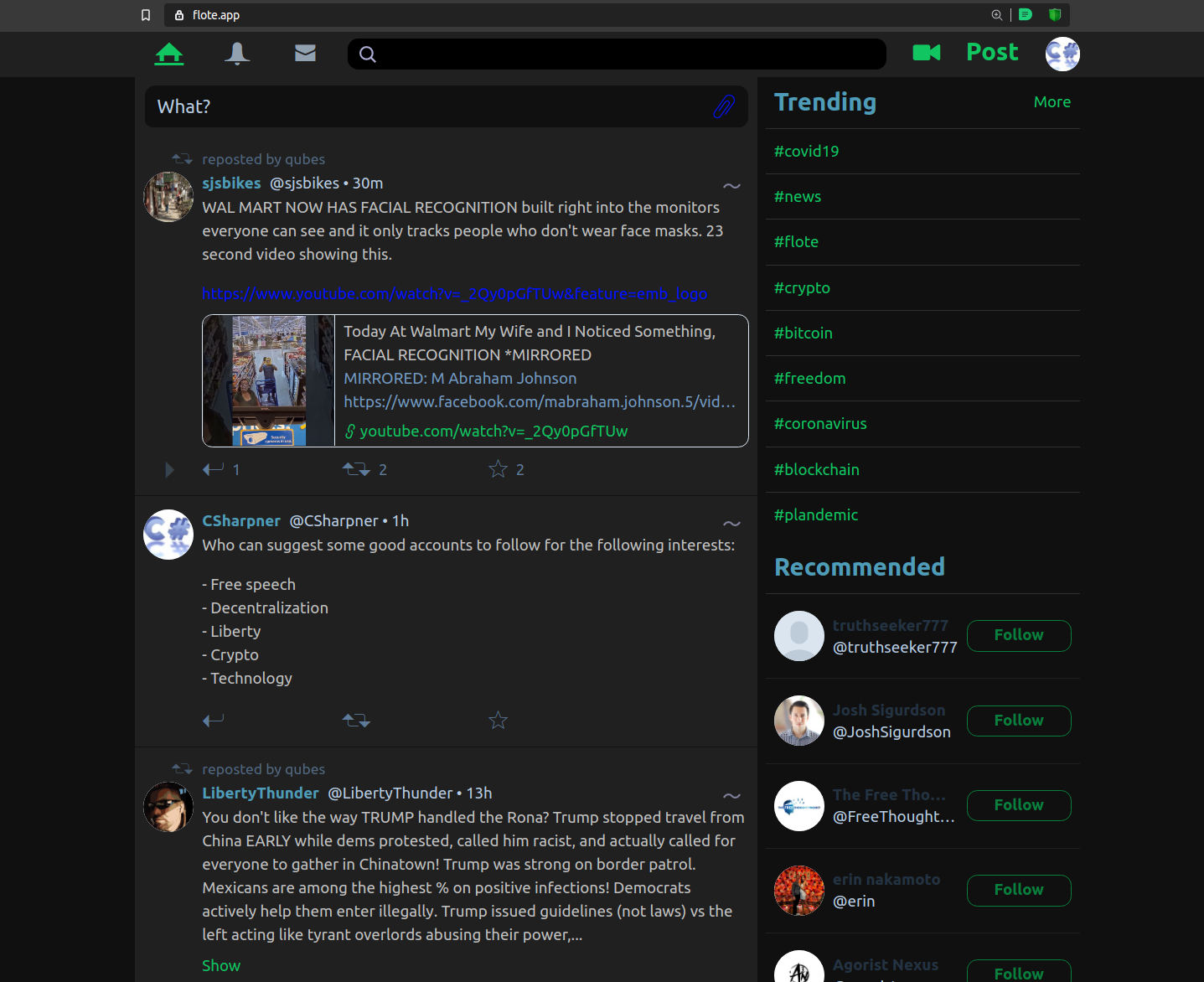Open options menu on LibertyThunder post
Viewport: 1204px width, 982px height.
[731, 796]
